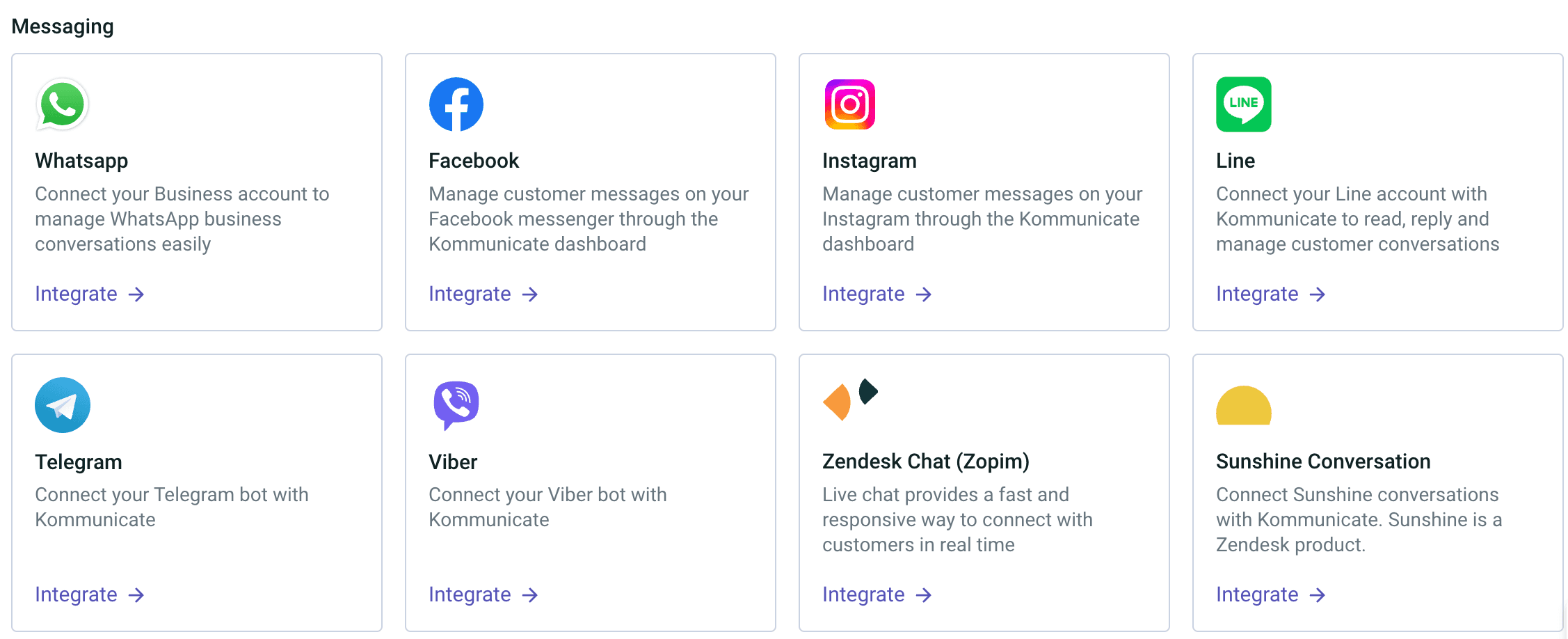Select the Whatsapp integration card
Image resolution: width=1568 pixels, height=639 pixels.
click(197, 191)
